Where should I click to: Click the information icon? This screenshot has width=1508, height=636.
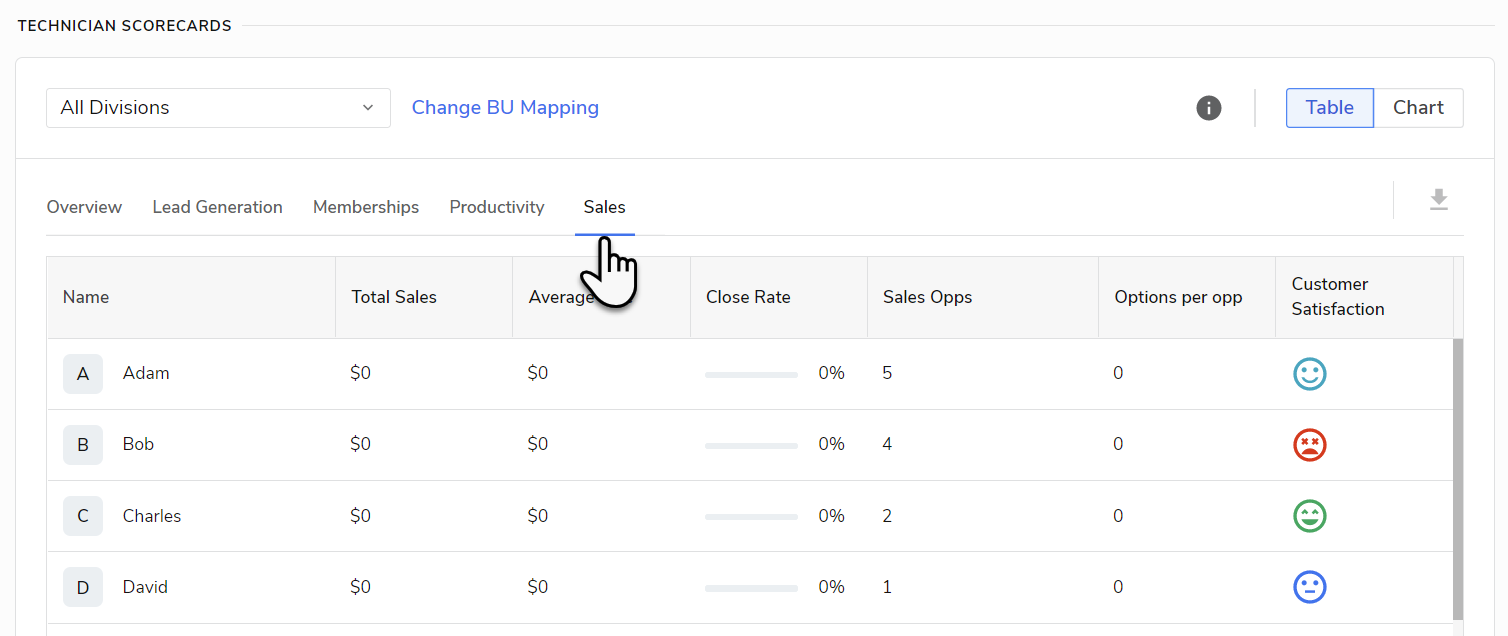(1208, 107)
